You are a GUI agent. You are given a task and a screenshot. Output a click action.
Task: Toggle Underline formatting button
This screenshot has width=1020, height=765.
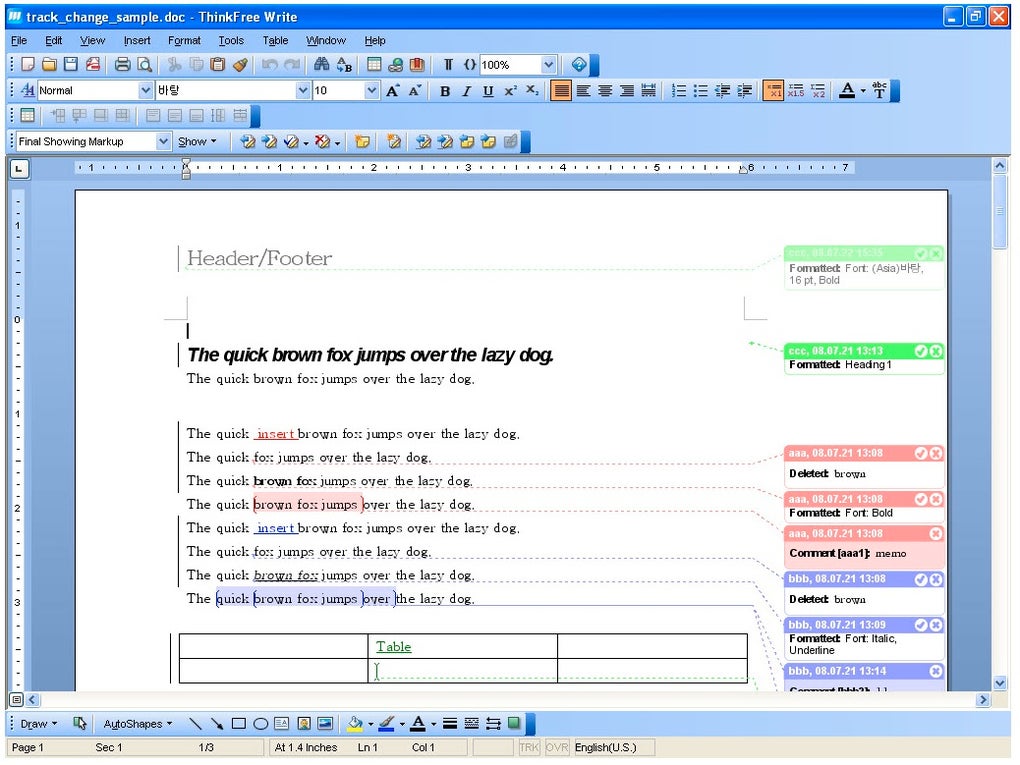click(x=488, y=90)
